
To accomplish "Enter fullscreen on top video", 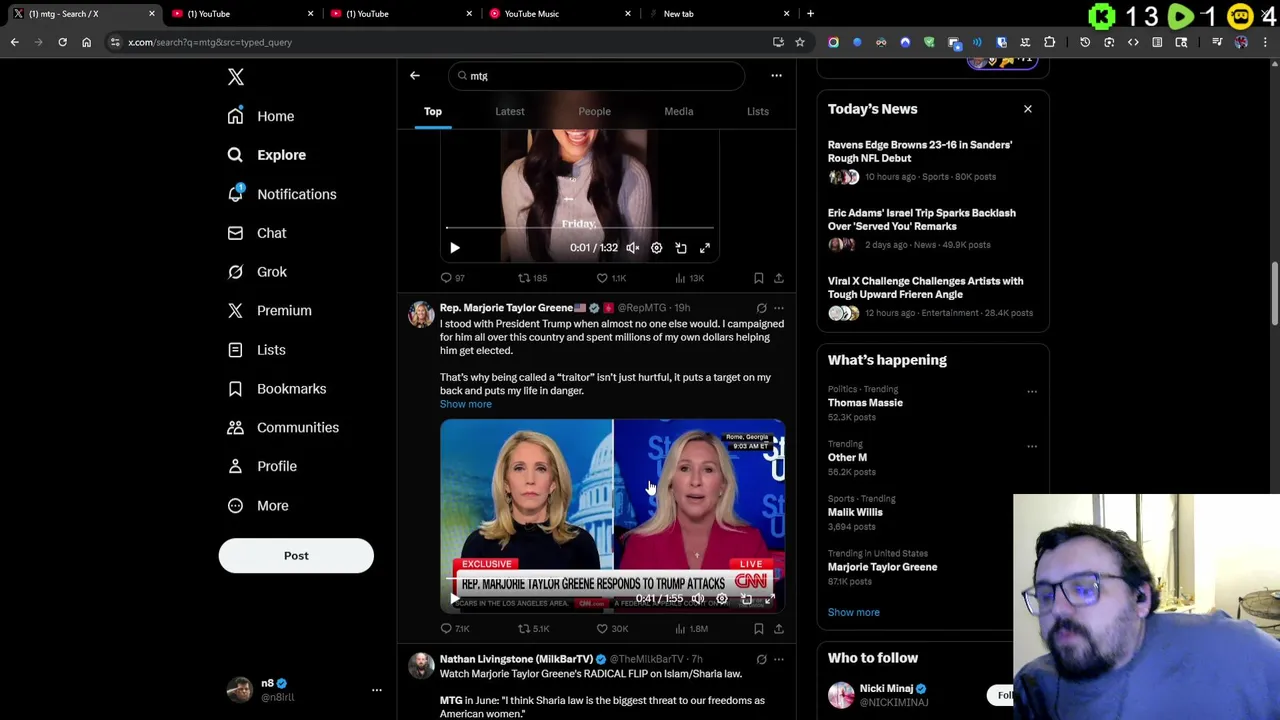I will (705, 248).
